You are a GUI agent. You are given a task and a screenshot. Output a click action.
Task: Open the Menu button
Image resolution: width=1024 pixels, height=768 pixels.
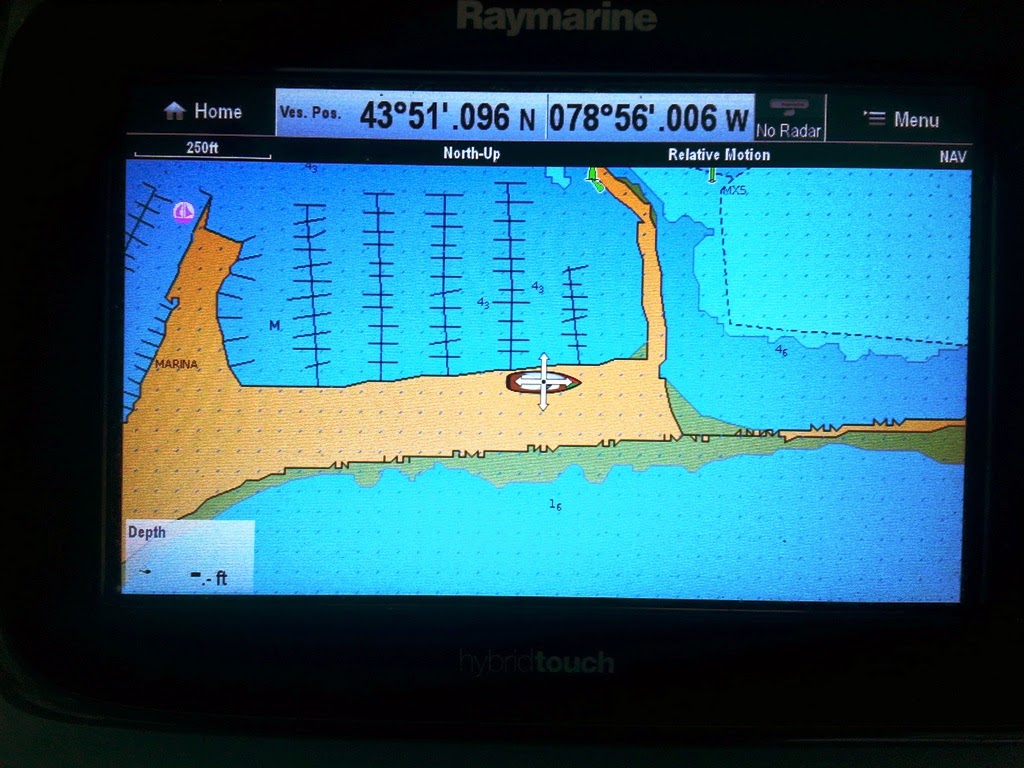pos(901,120)
